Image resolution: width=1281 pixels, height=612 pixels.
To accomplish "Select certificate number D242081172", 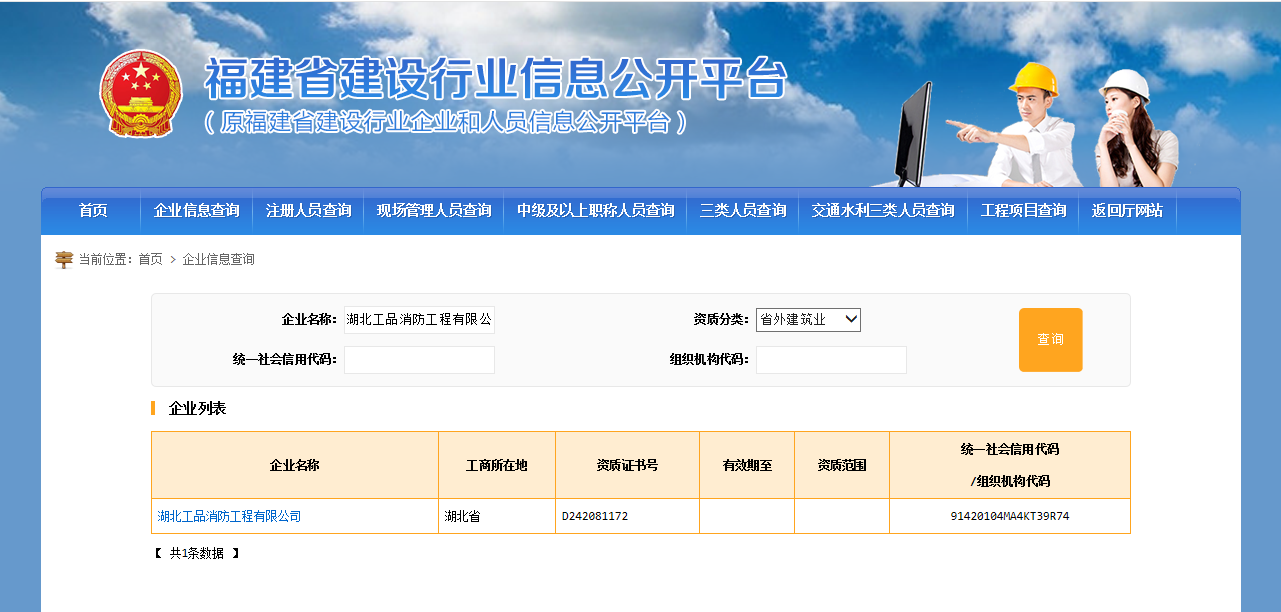I will pos(595,517).
